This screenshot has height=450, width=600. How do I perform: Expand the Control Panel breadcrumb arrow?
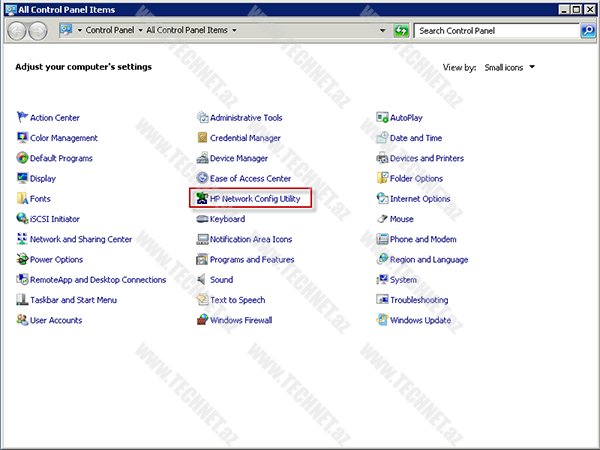(x=139, y=31)
